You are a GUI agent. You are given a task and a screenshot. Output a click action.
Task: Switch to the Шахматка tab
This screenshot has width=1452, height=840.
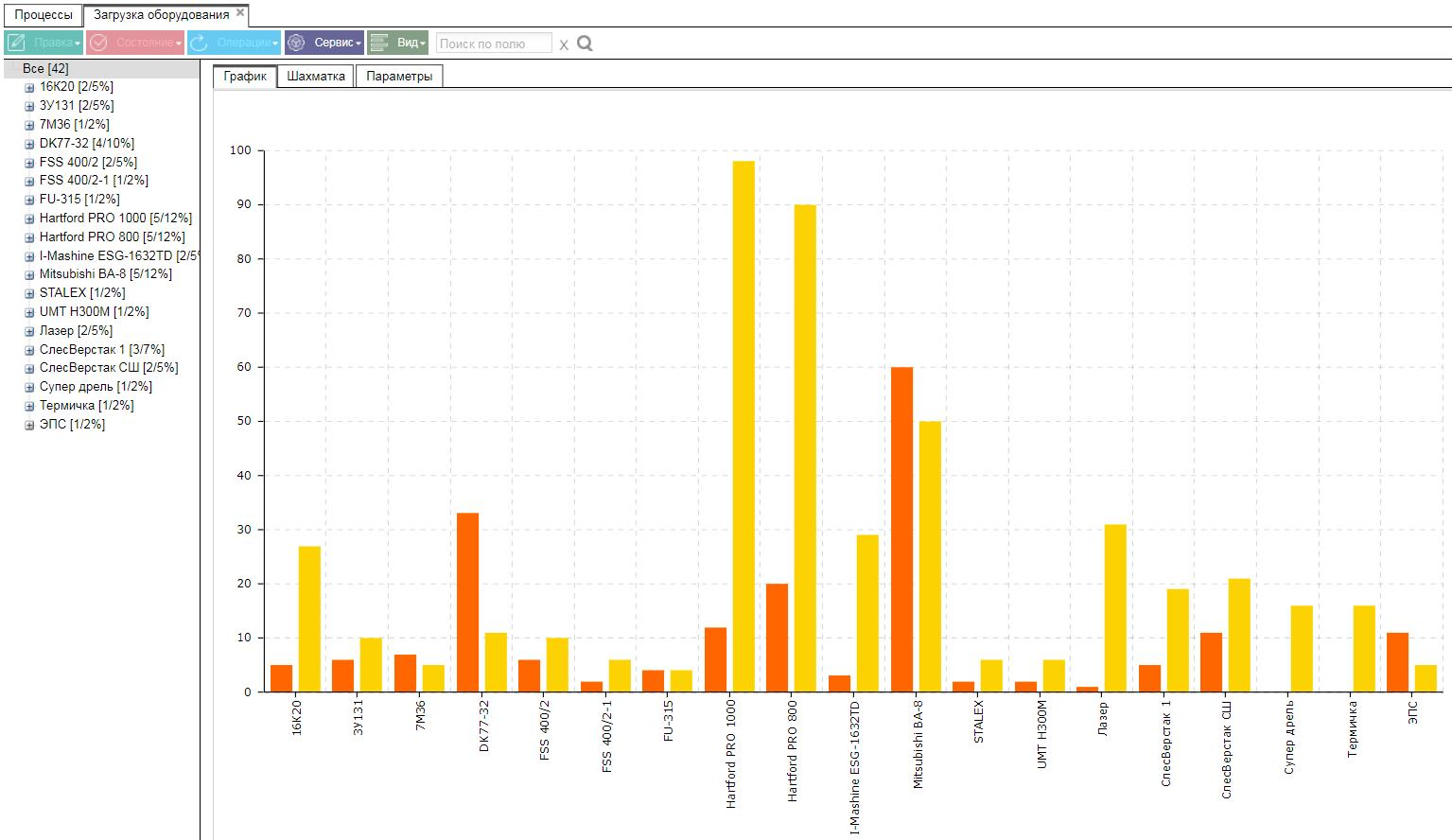pos(316,76)
